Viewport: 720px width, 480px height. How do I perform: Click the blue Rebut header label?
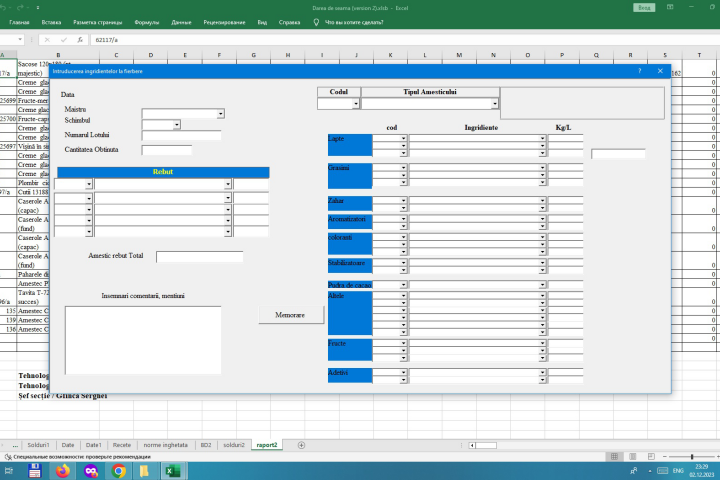click(x=163, y=172)
